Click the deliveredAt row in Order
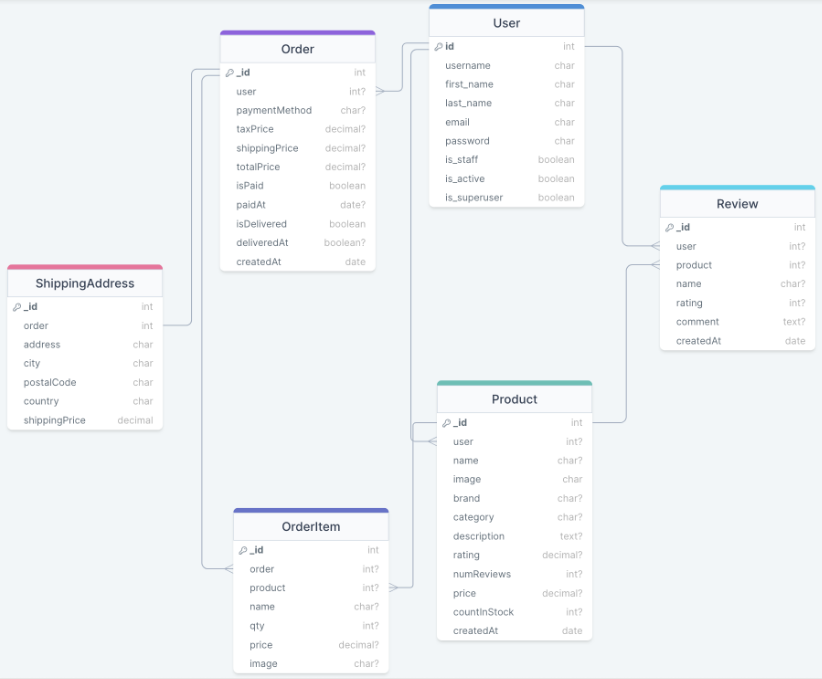822x679 pixels. 298,243
